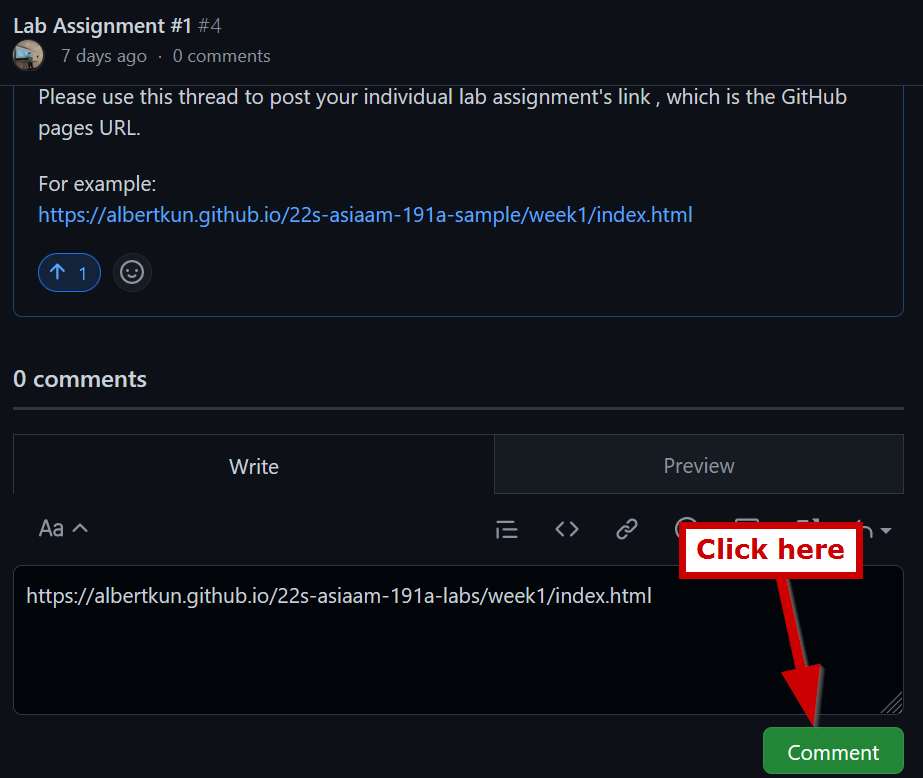Image resolution: width=923 pixels, height=778 pixels.
Task: Upvote the Lab Assignment #1 discussion
Action: pyautogui.click(x=69, y=273)
